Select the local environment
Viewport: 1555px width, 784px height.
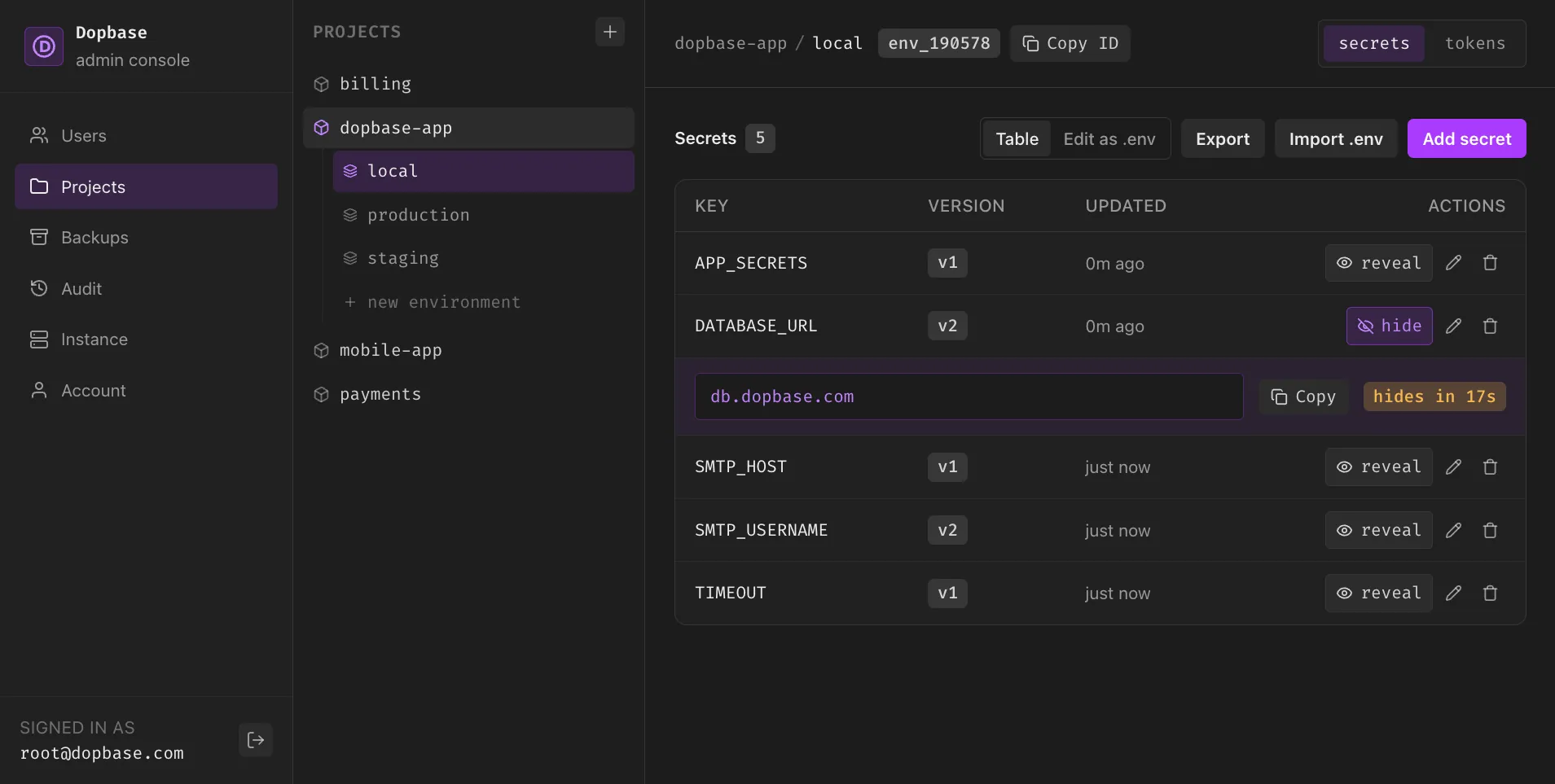483,171
